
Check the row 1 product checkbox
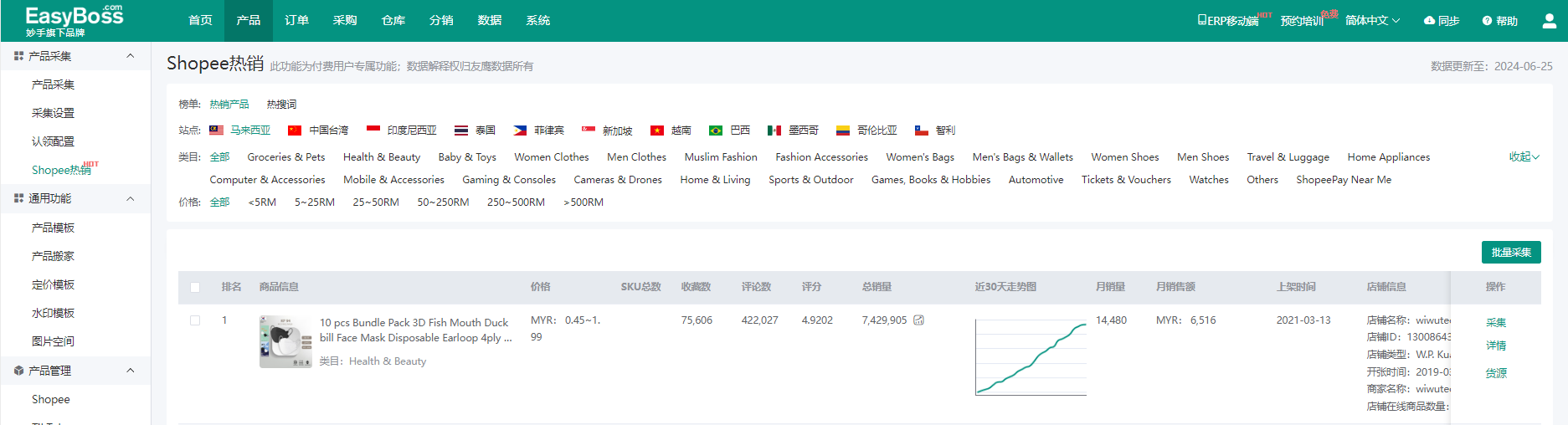pyautogui.click(x=195, y=320)
